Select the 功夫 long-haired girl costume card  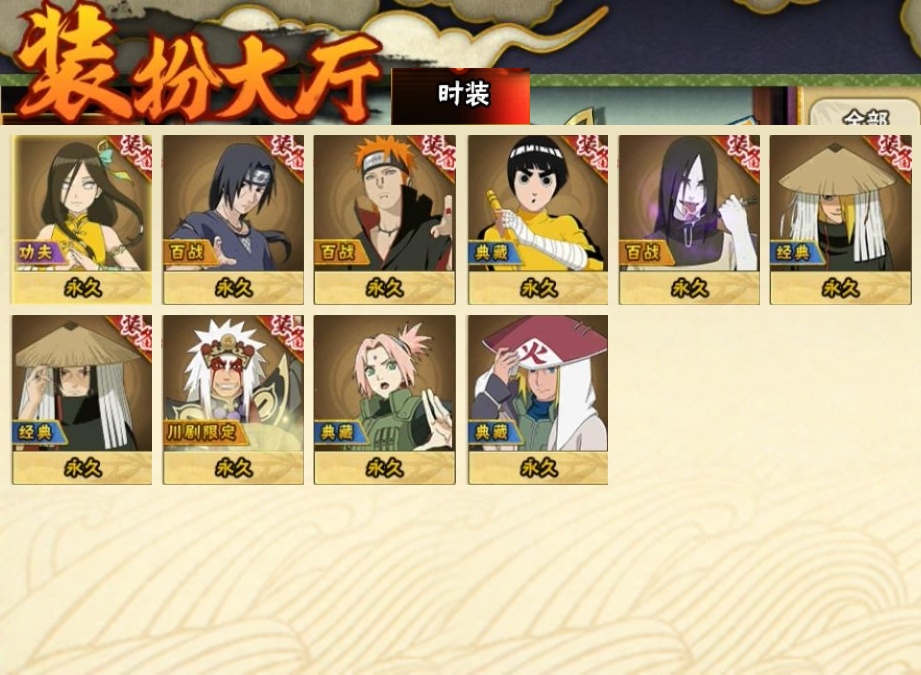[x=82, y=219]
